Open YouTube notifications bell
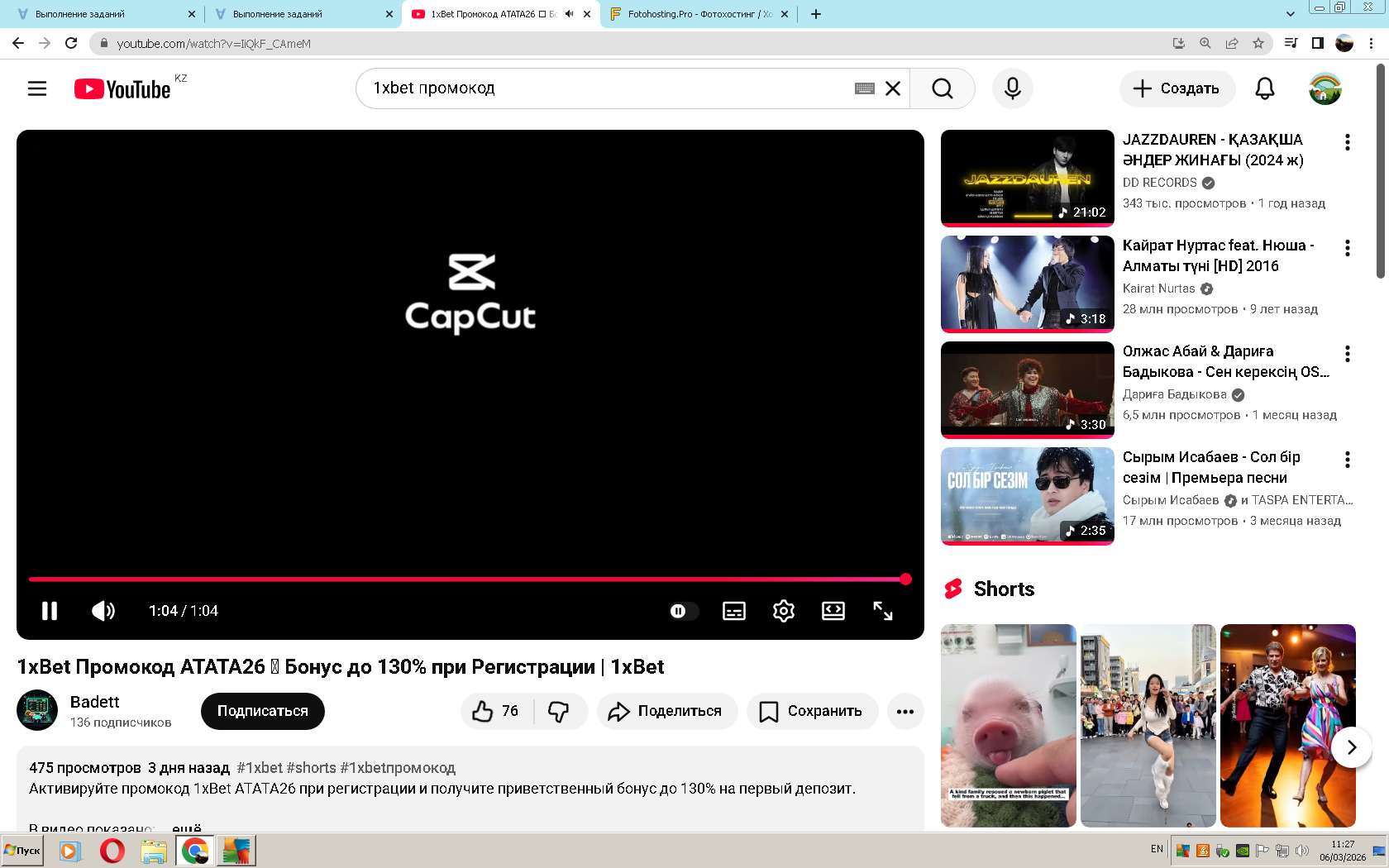Viewport: 1389px width, 868px height. [1265, 88]
